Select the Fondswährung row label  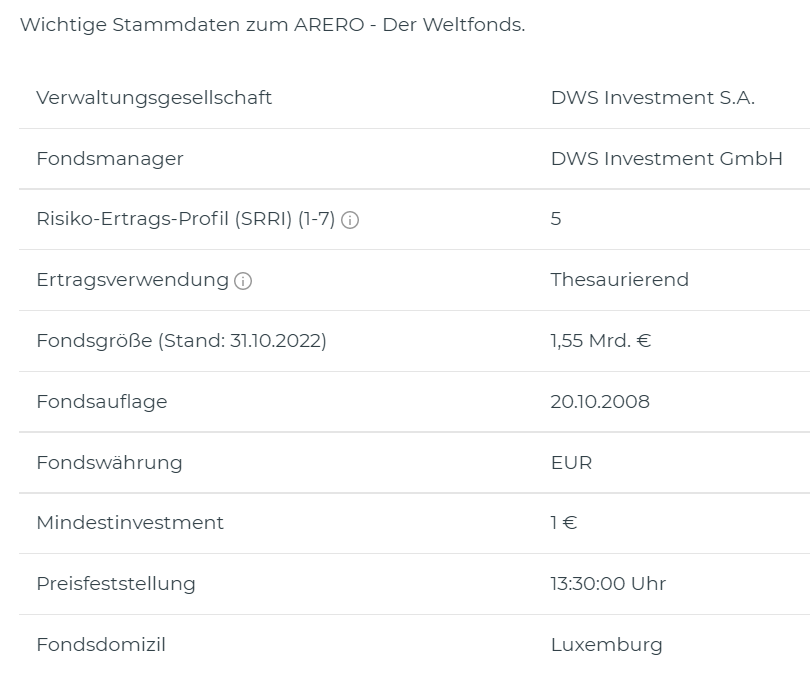pyautogui.click(x=109, y=463)
